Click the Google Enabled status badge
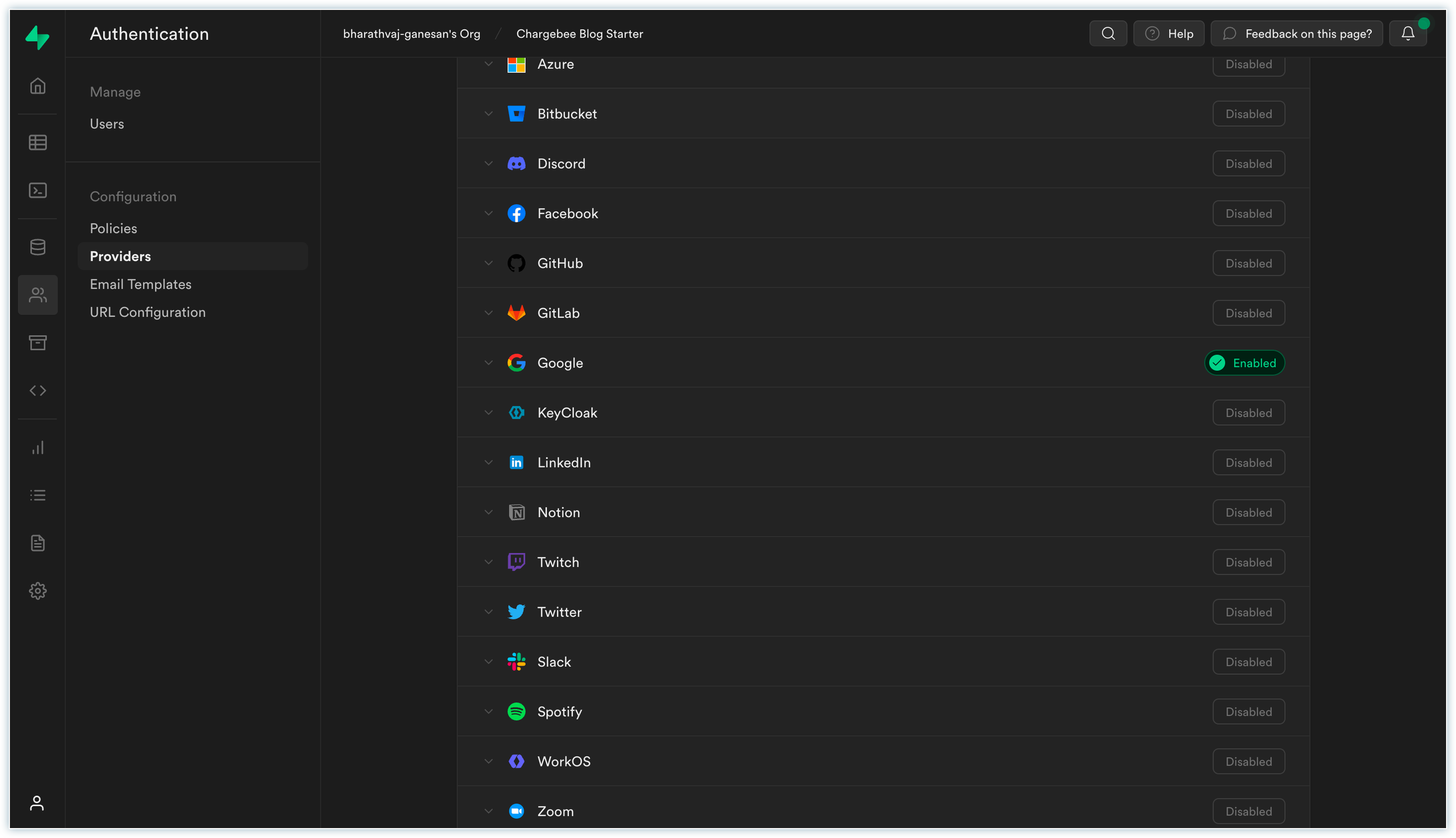Screen dimensions: 1456x838 coord(1244,363)
